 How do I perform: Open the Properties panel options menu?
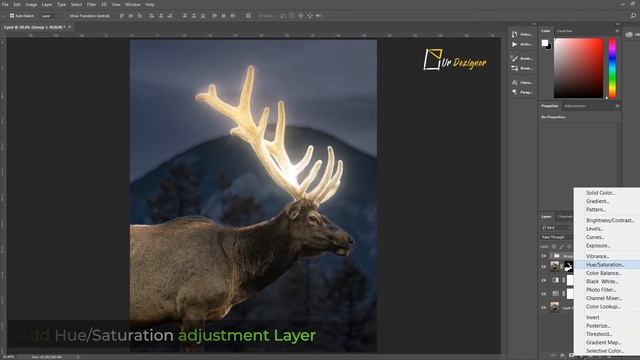pos(617,106)
